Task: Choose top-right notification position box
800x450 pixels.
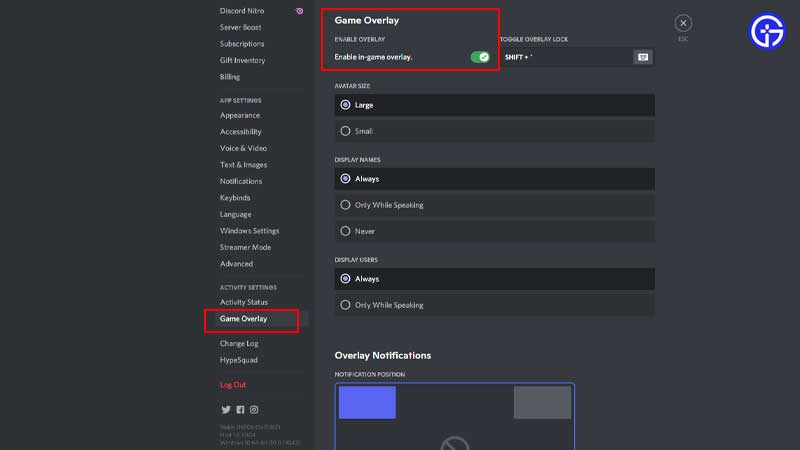Action: click(542, 403)
